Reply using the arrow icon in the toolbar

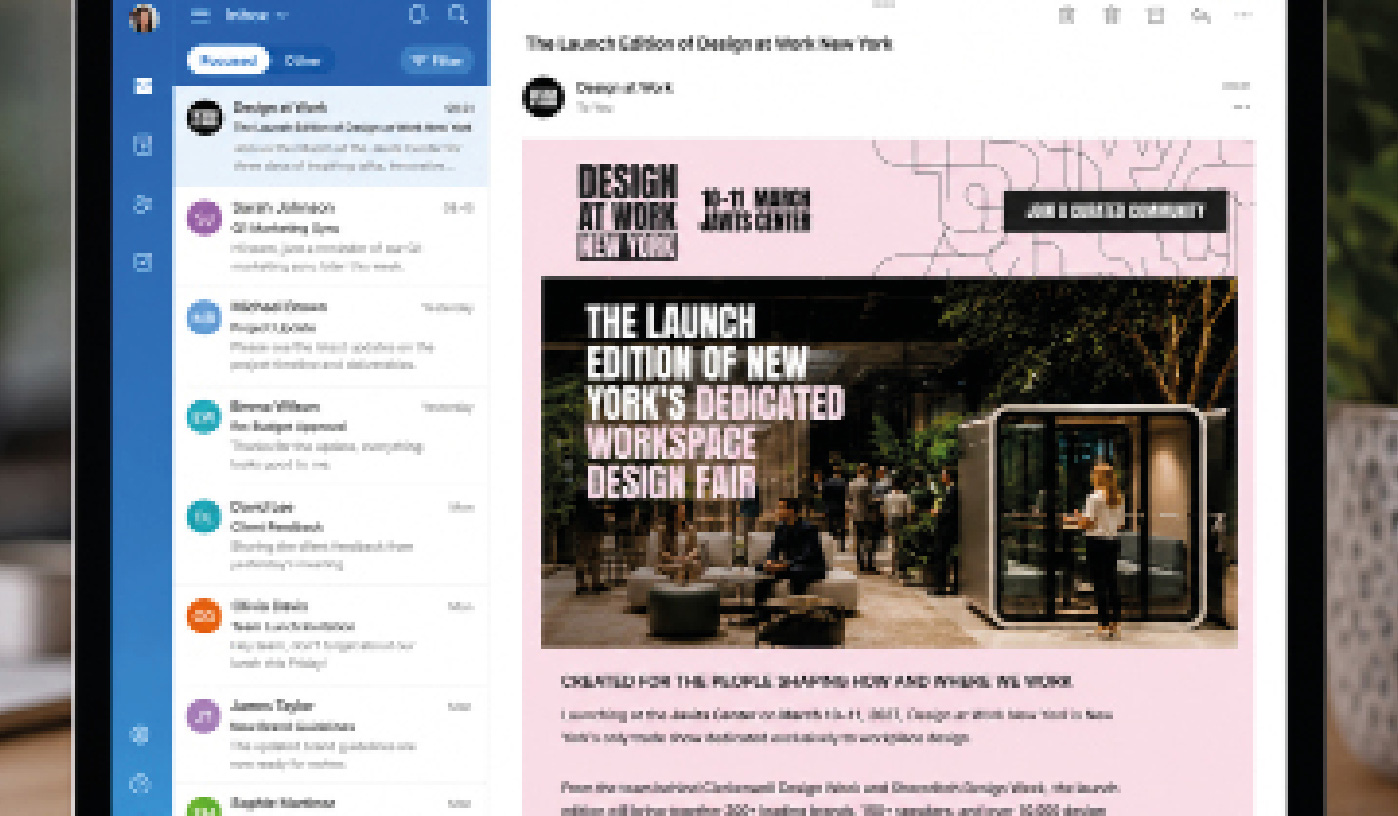[1200, 14]
